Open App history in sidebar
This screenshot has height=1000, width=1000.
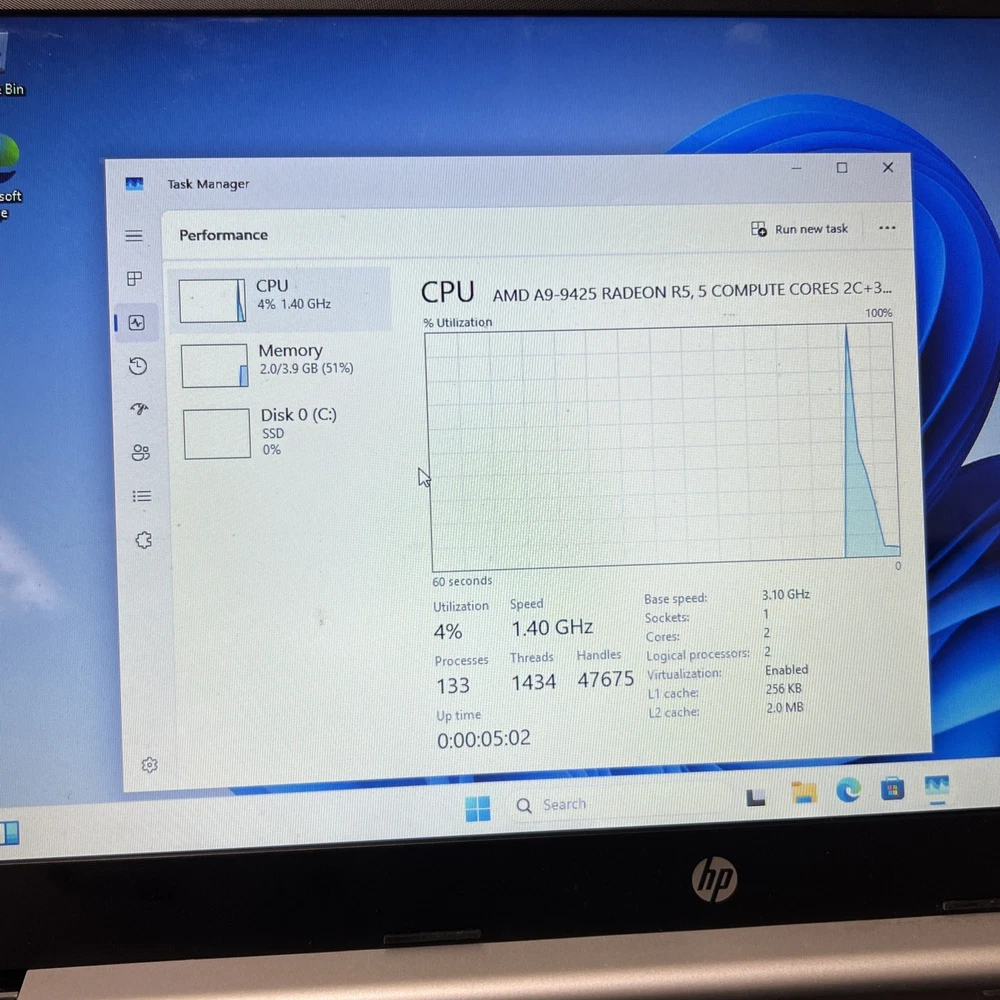coord(138,366)
